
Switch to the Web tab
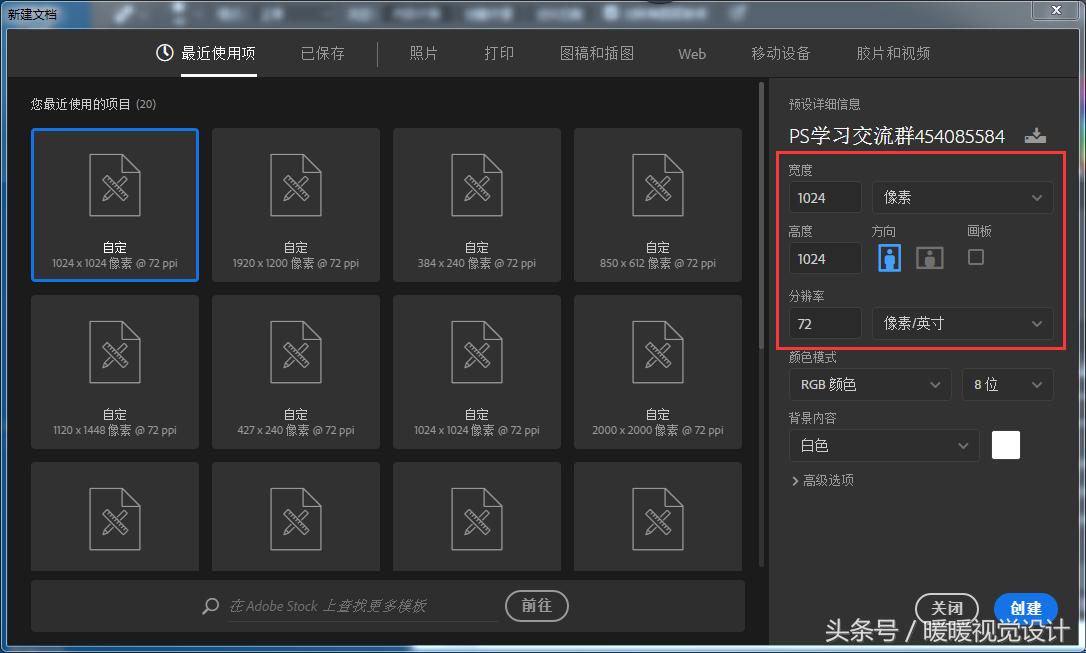click(691, 54)
